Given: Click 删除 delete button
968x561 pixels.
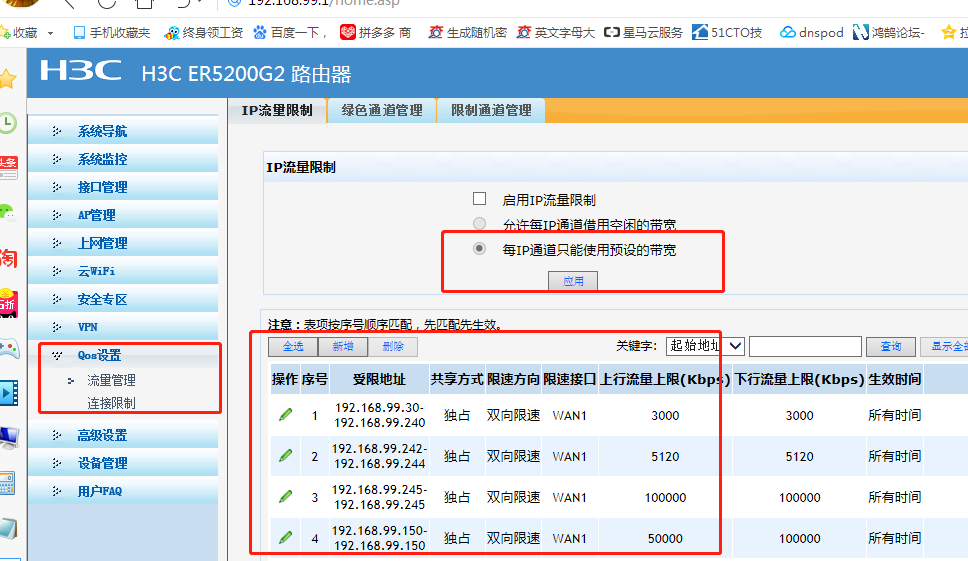Looking at the screenshot, I should [393, 346].
